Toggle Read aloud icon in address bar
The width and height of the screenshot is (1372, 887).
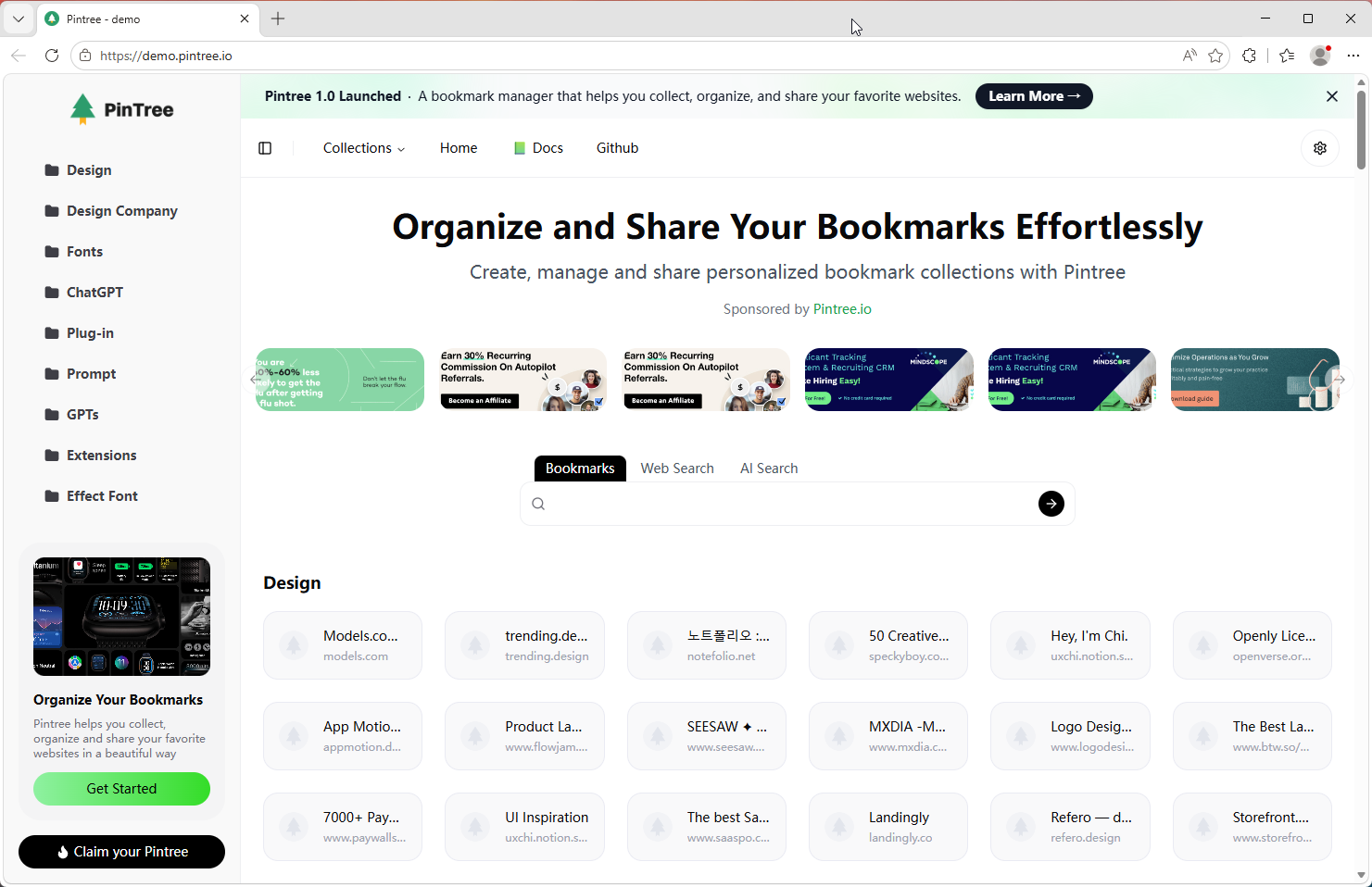(1189, 56)
